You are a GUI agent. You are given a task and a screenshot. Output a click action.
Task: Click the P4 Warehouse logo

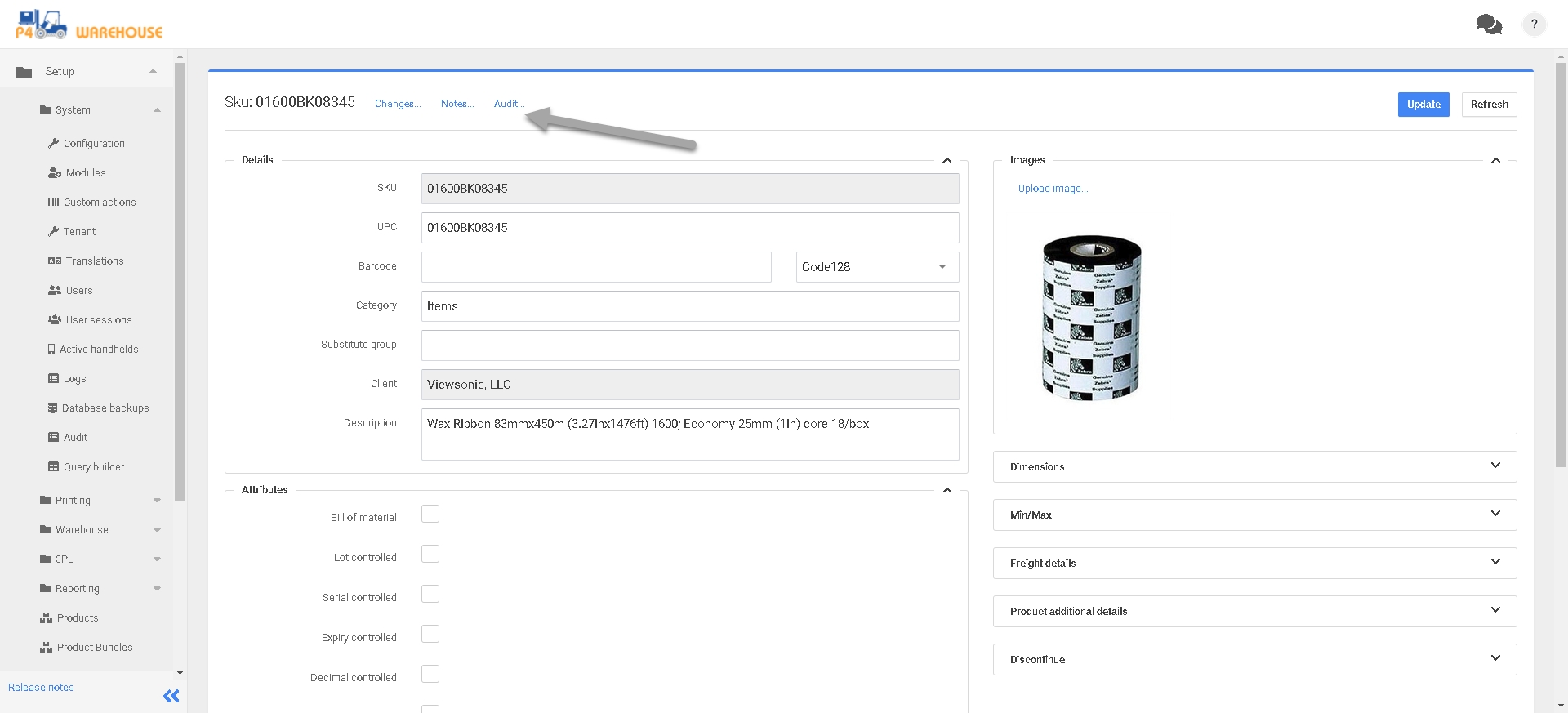tap(89, 25)
